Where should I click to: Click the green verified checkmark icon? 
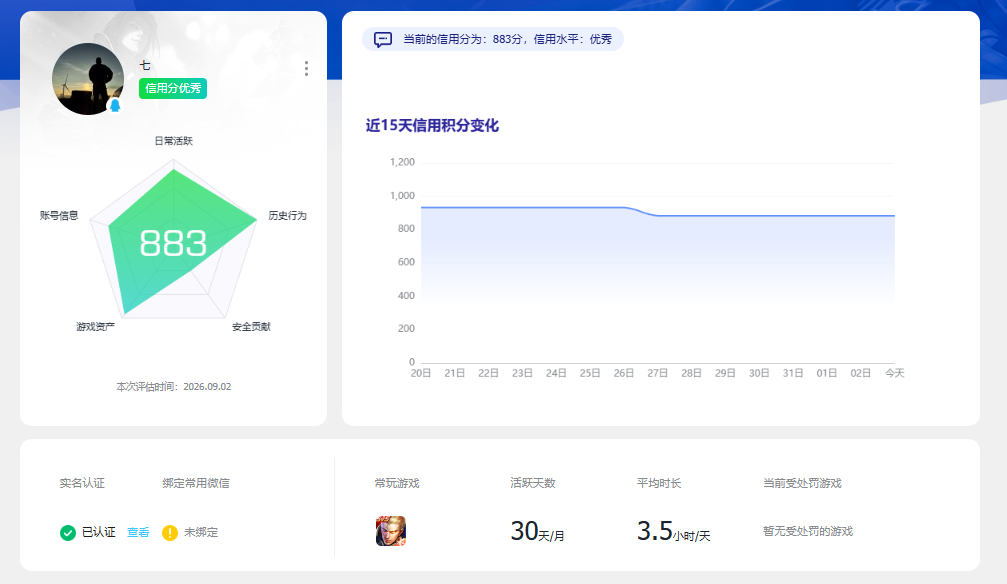(x=67, y=533)
